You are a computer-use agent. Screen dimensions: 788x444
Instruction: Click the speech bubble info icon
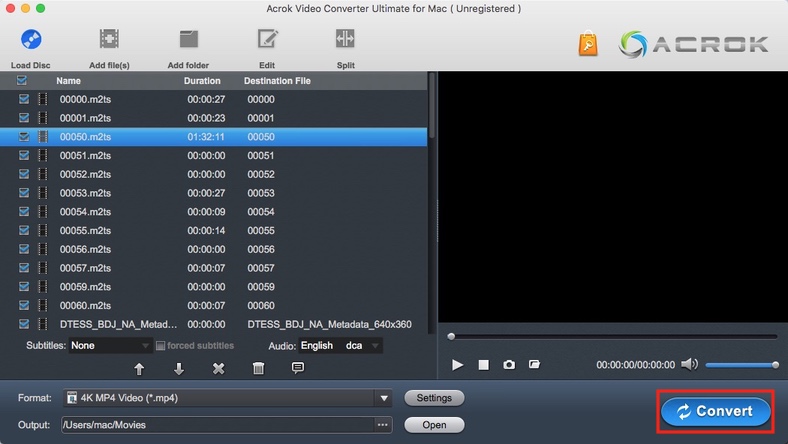(298, 368)
